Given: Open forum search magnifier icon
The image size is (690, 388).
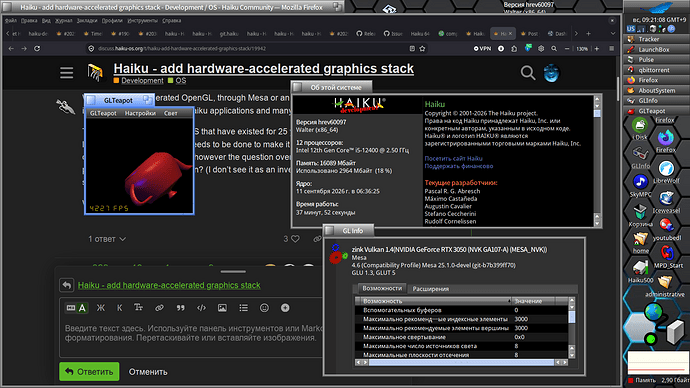Looking at the screenshot, I should [x=528, y=73].
